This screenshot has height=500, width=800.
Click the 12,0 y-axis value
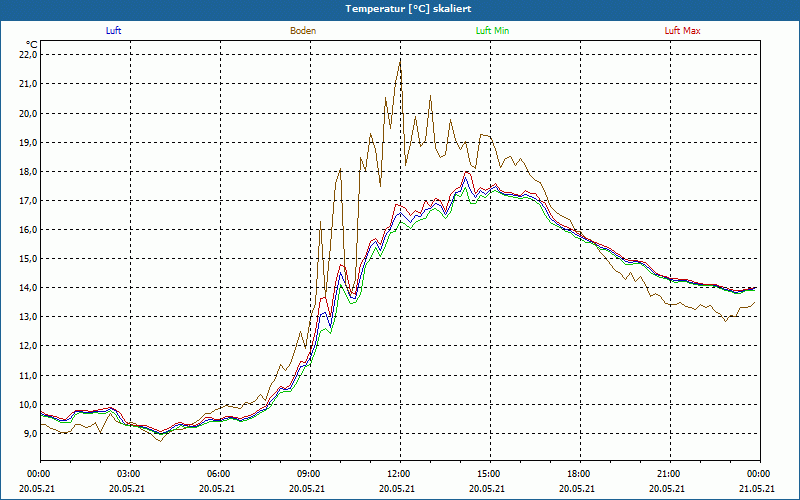point(29,346)
